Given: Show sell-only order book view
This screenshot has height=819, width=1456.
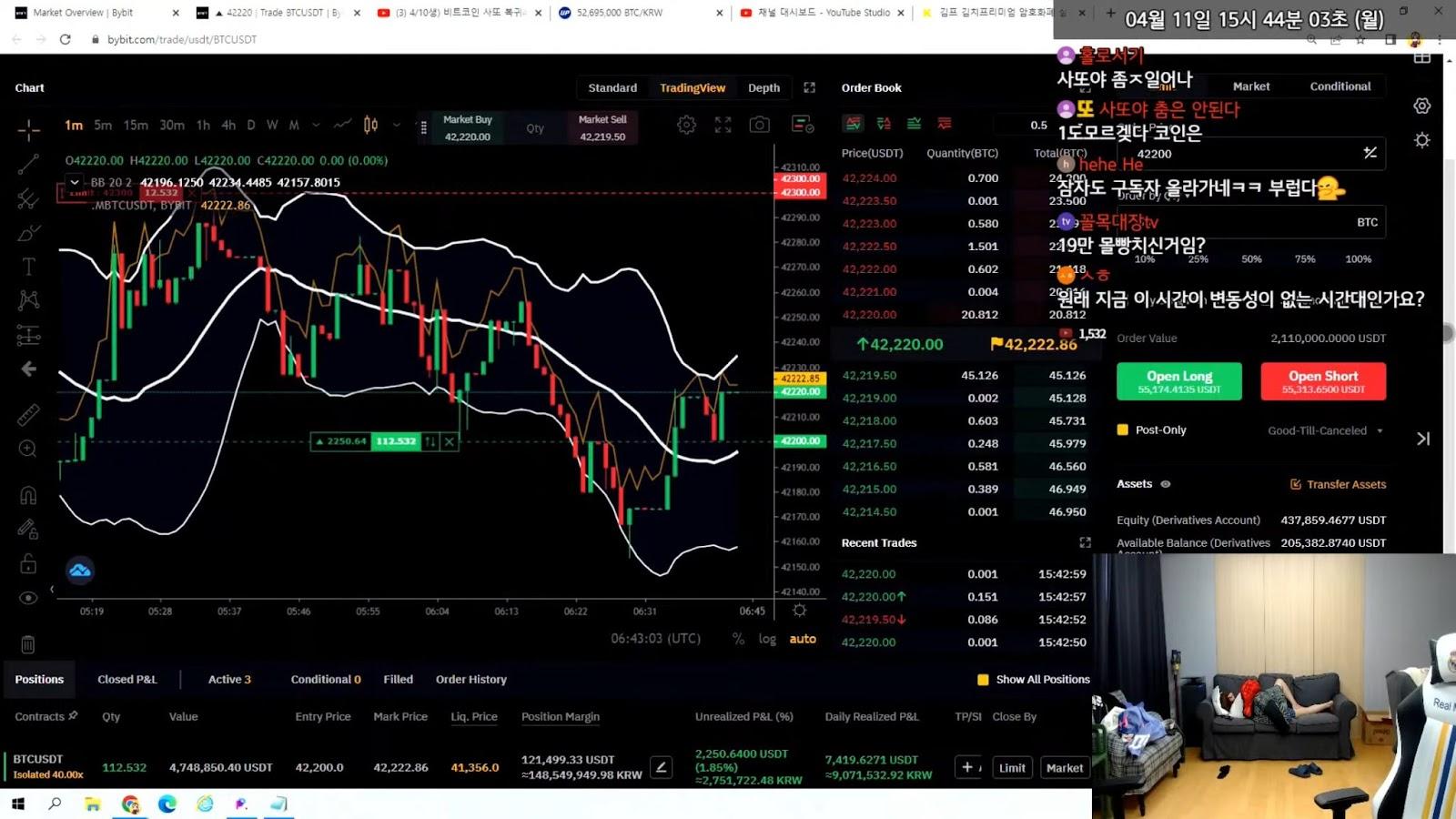Looking at the screenshot, I should click(945, 124).
